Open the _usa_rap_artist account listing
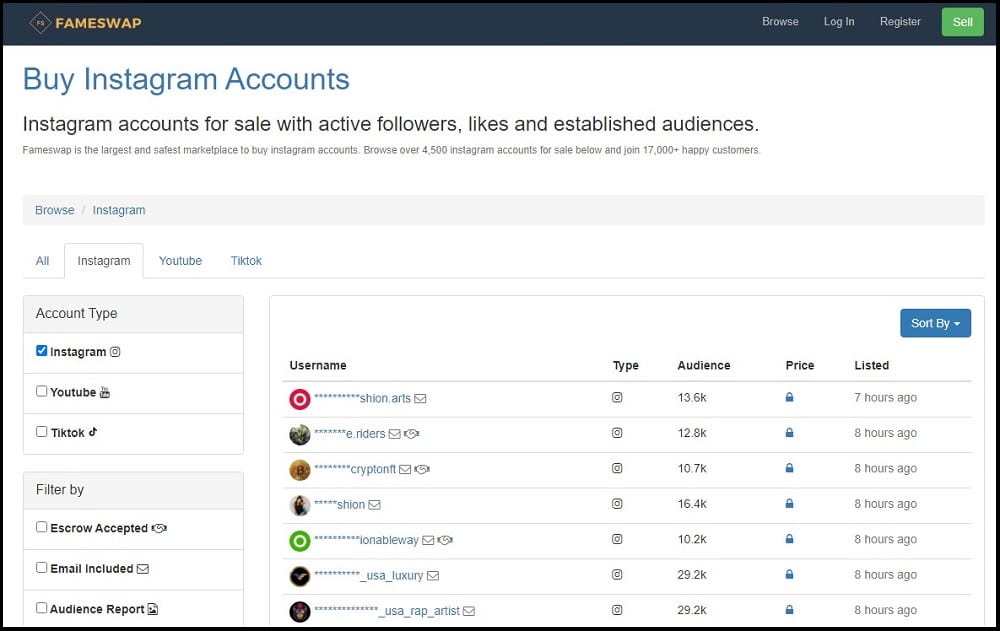 [386, 611]
